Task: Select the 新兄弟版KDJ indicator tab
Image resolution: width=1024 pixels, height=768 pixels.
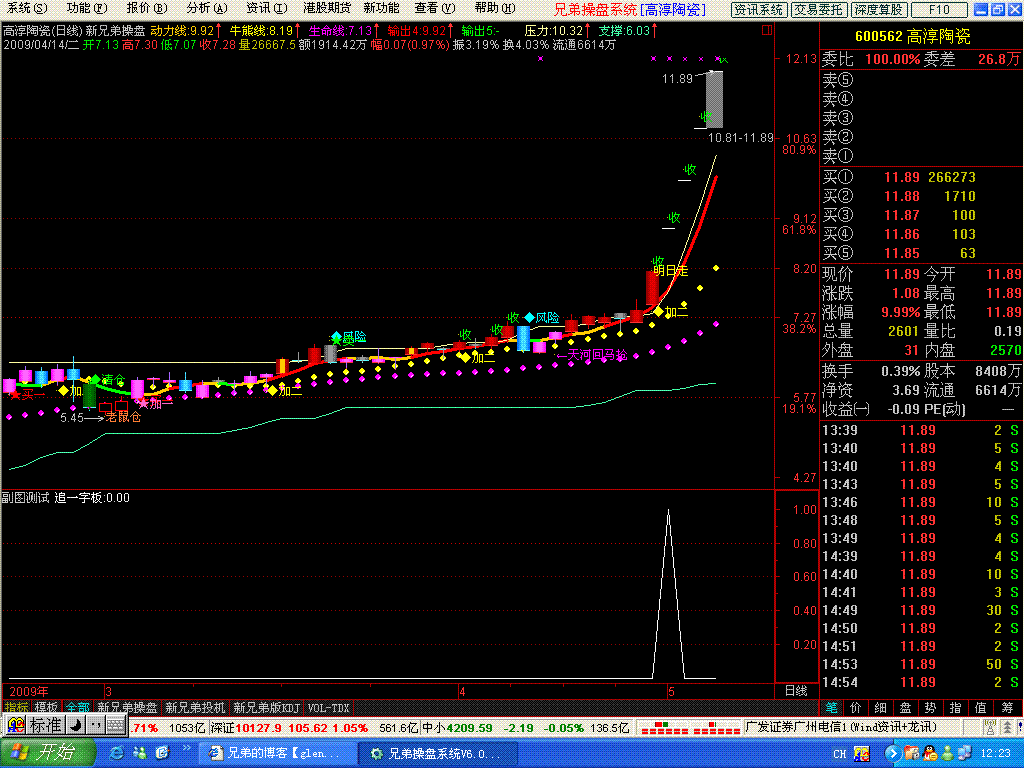Action: [x=266, y=707]
